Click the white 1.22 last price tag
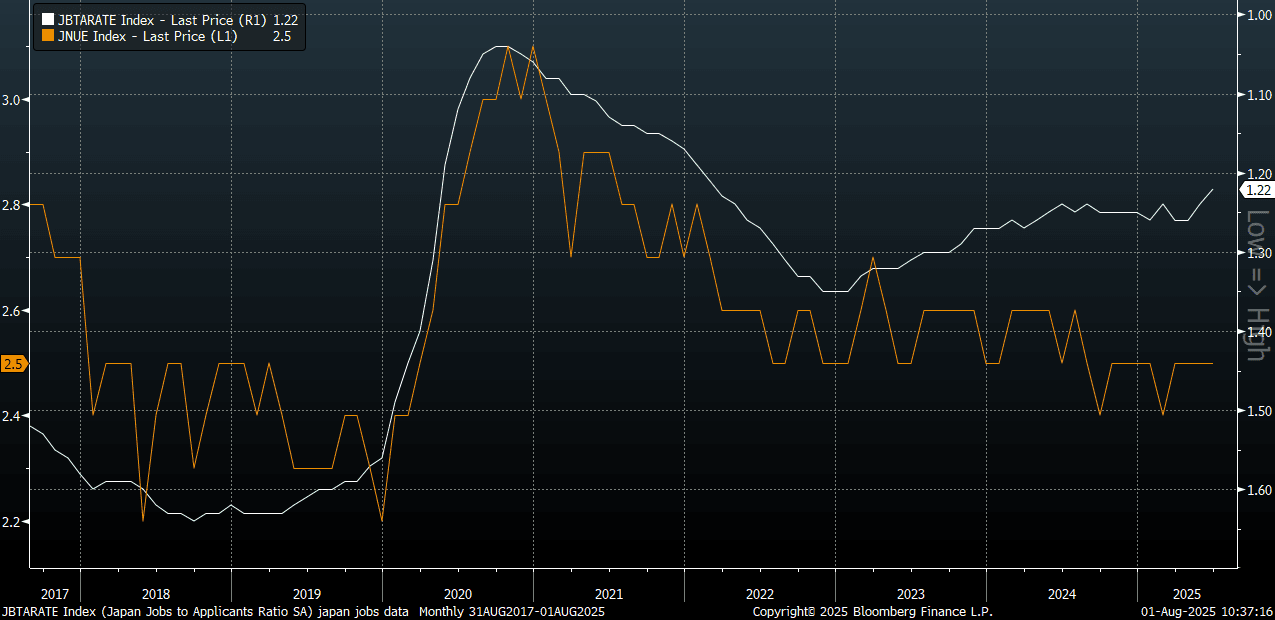 click(x=1257, y=190)
